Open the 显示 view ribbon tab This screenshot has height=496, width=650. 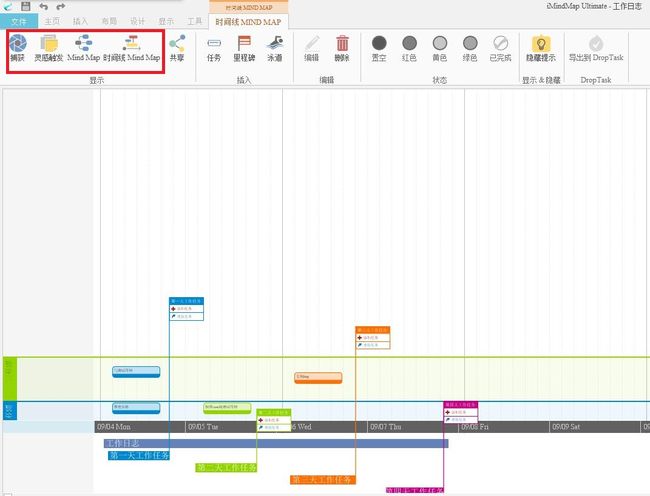click(166, 21)
